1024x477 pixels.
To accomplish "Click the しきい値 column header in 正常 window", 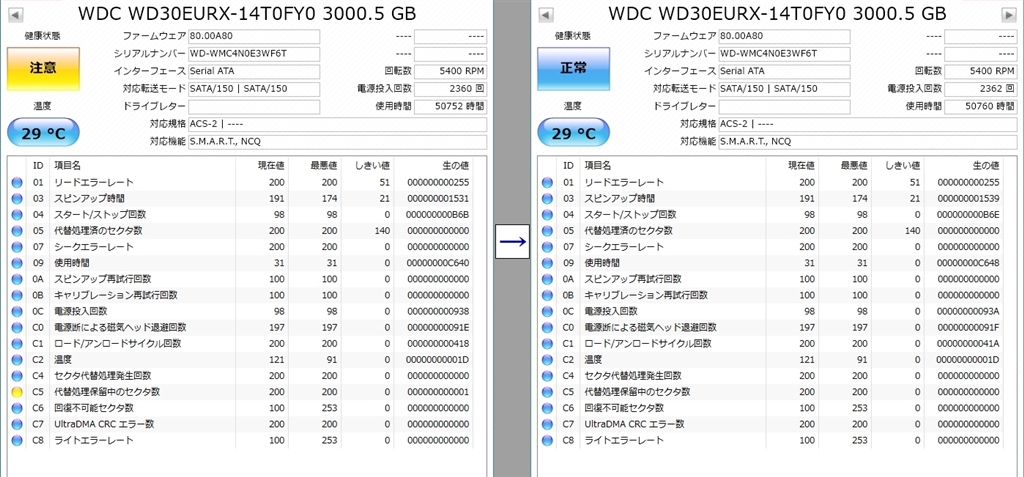I will [x=903, y=166].
